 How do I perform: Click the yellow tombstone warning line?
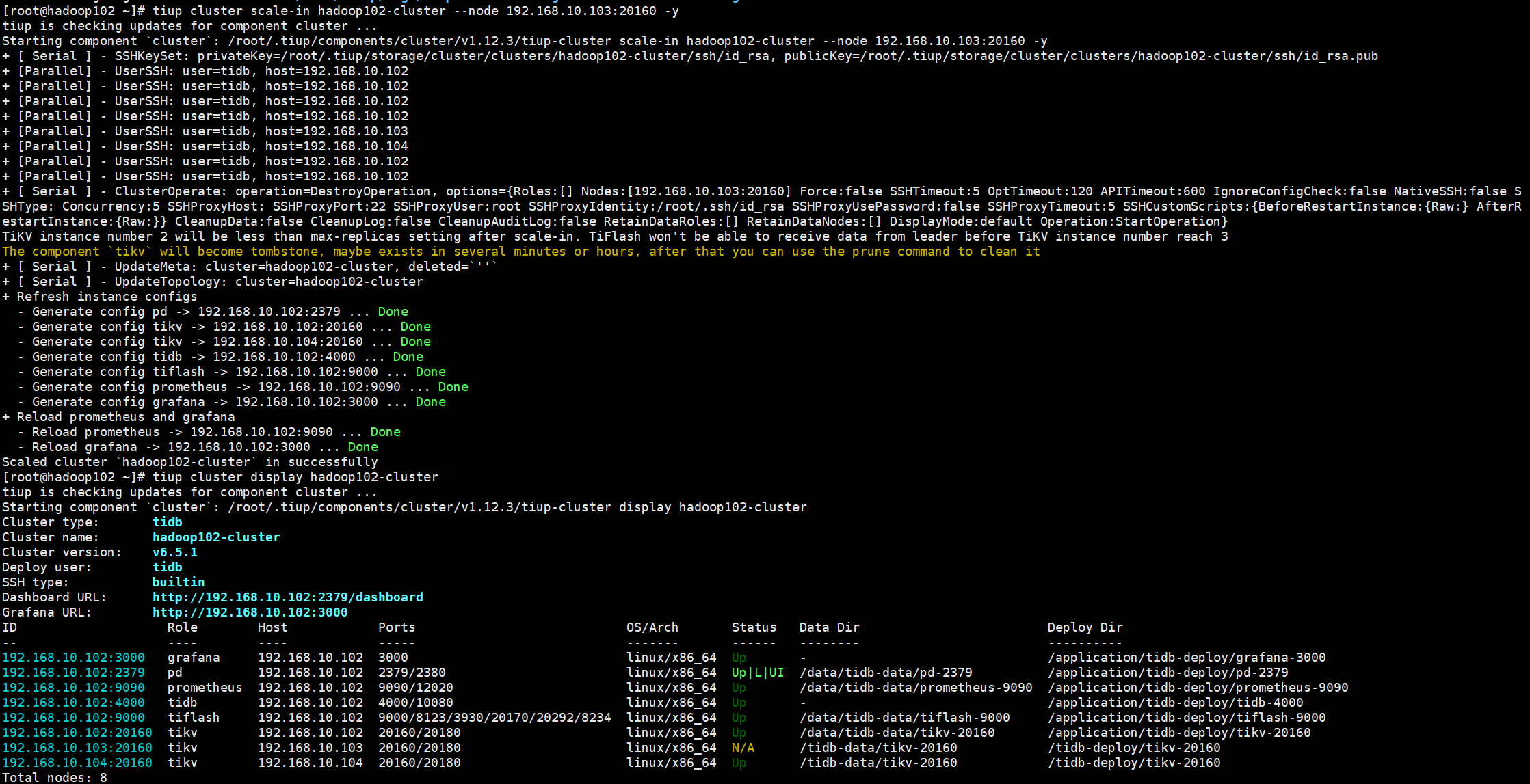521,252
